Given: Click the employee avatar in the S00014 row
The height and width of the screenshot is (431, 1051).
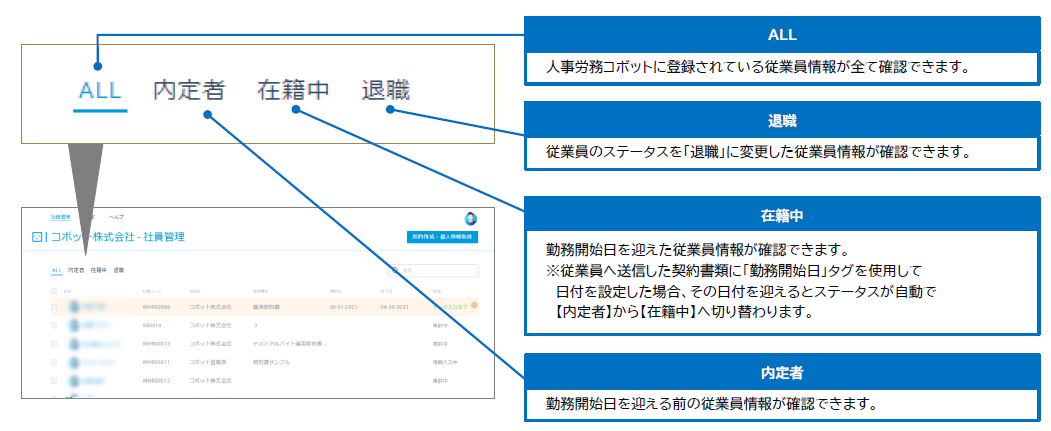Looking at the screenshot, I should [x=74, y=325].
